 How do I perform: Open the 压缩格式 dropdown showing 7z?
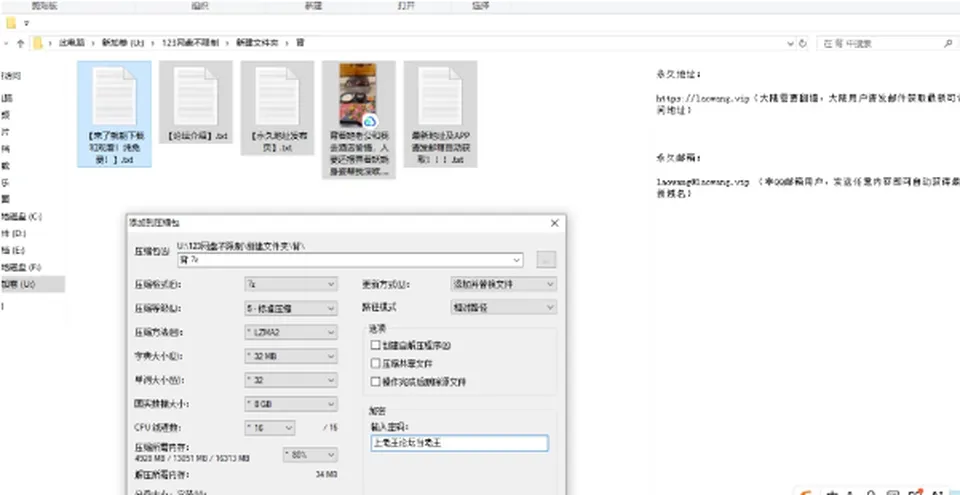291,284
